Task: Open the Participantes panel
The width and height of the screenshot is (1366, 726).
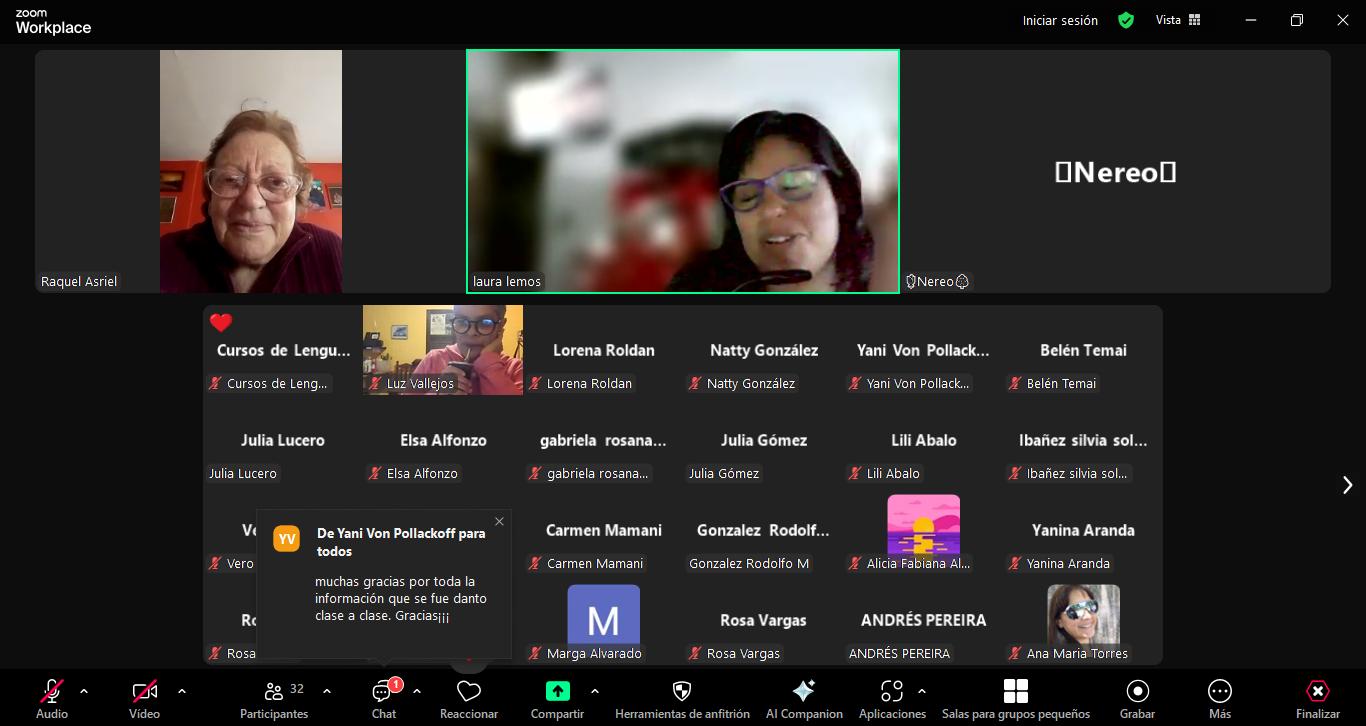Action: (274, 698)
